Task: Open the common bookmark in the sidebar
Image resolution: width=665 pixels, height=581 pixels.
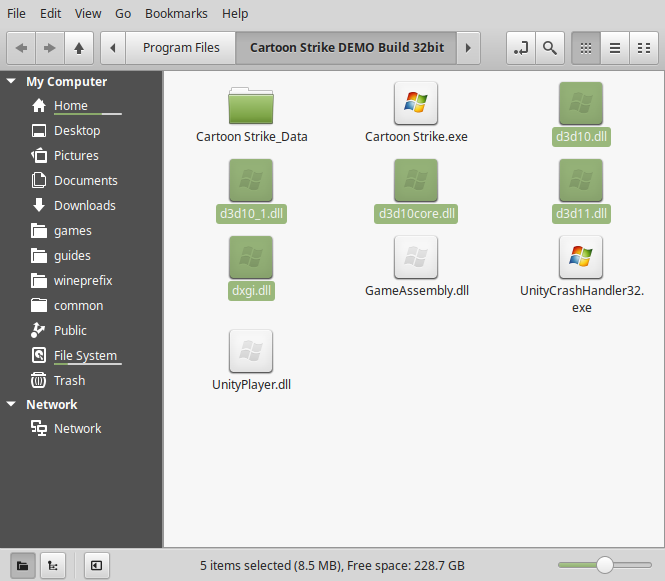Action: 78,306
